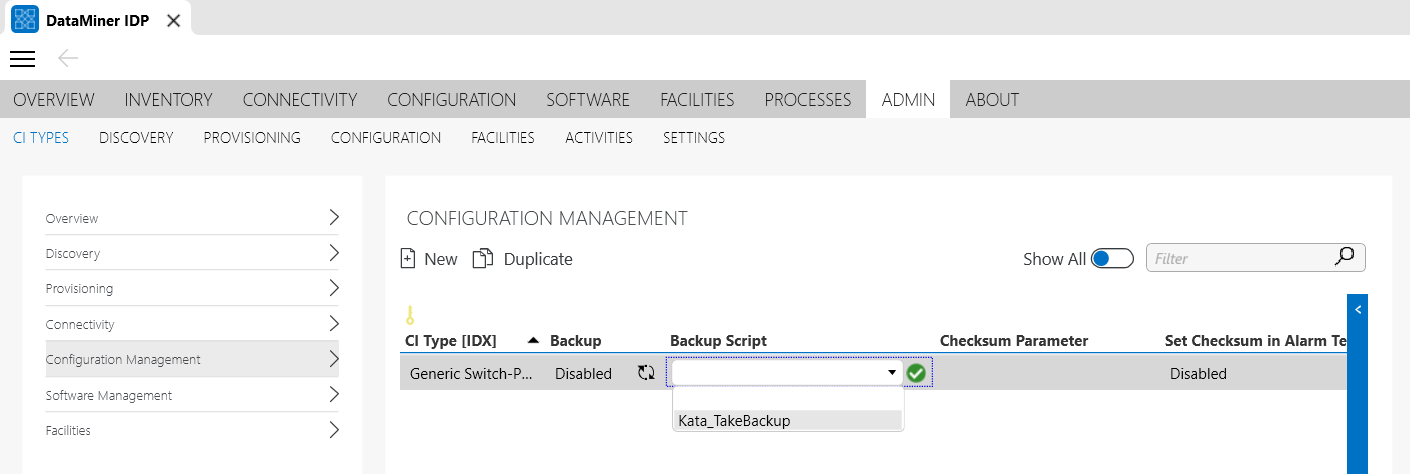Click the sort arrow next to CI Type
Viewport: 1410px width, 474px height.
coord(533,340)
